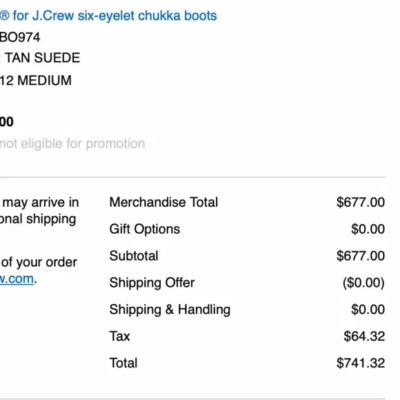
Task: Click the not eligible for promotion note
Action: click(x=72, y=144)
